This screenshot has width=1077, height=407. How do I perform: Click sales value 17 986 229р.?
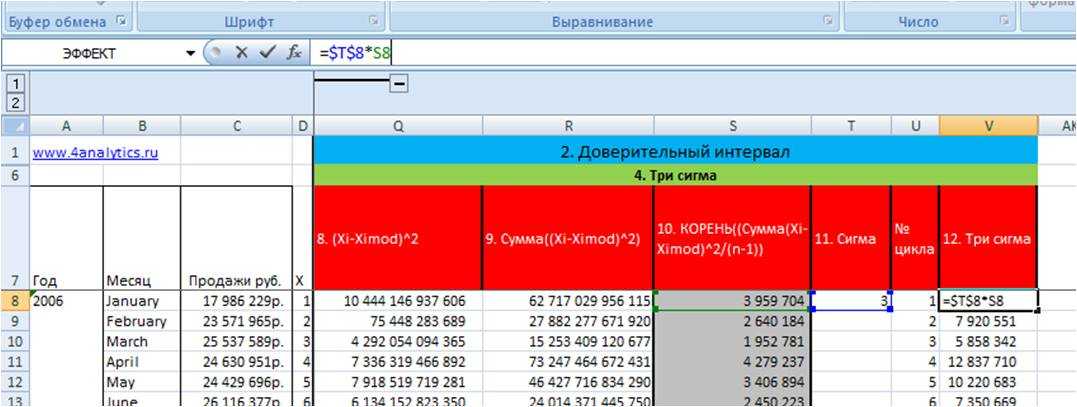[236, 301]
